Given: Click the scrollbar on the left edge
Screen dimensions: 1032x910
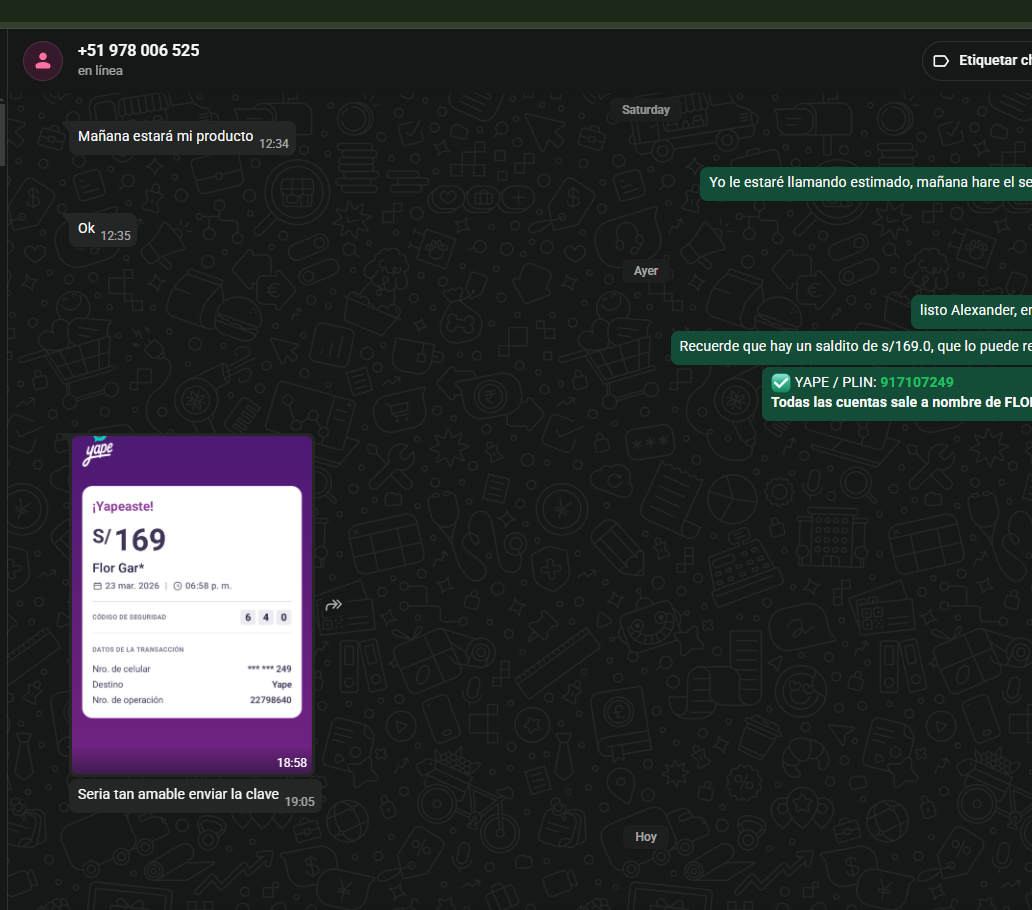Looking at the screenshot, I should point(3,135).
